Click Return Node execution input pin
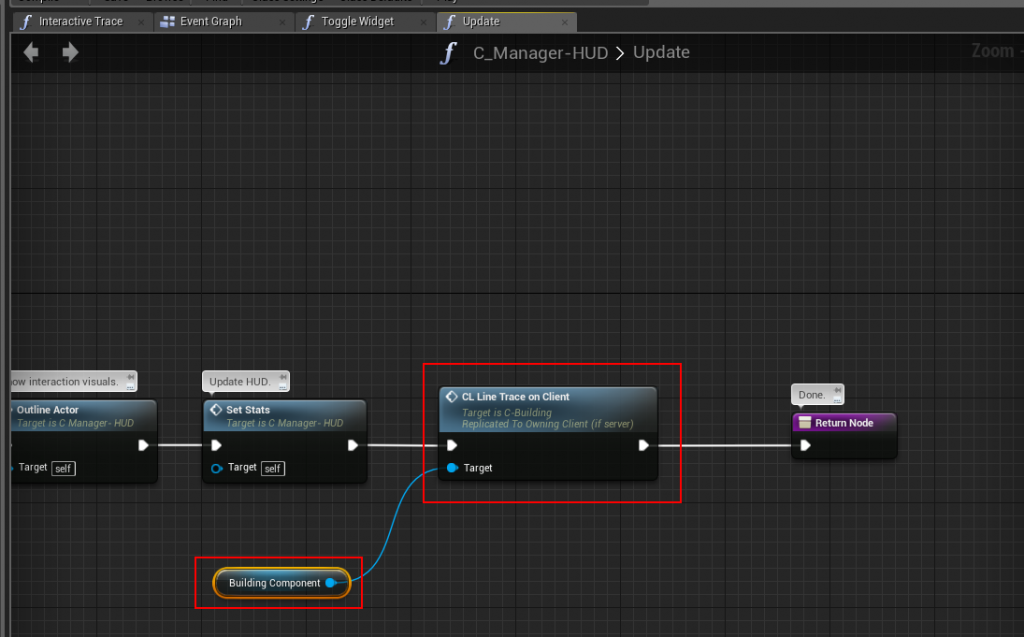The height and width of the screenshot is (637, 1024). (805, 445)
